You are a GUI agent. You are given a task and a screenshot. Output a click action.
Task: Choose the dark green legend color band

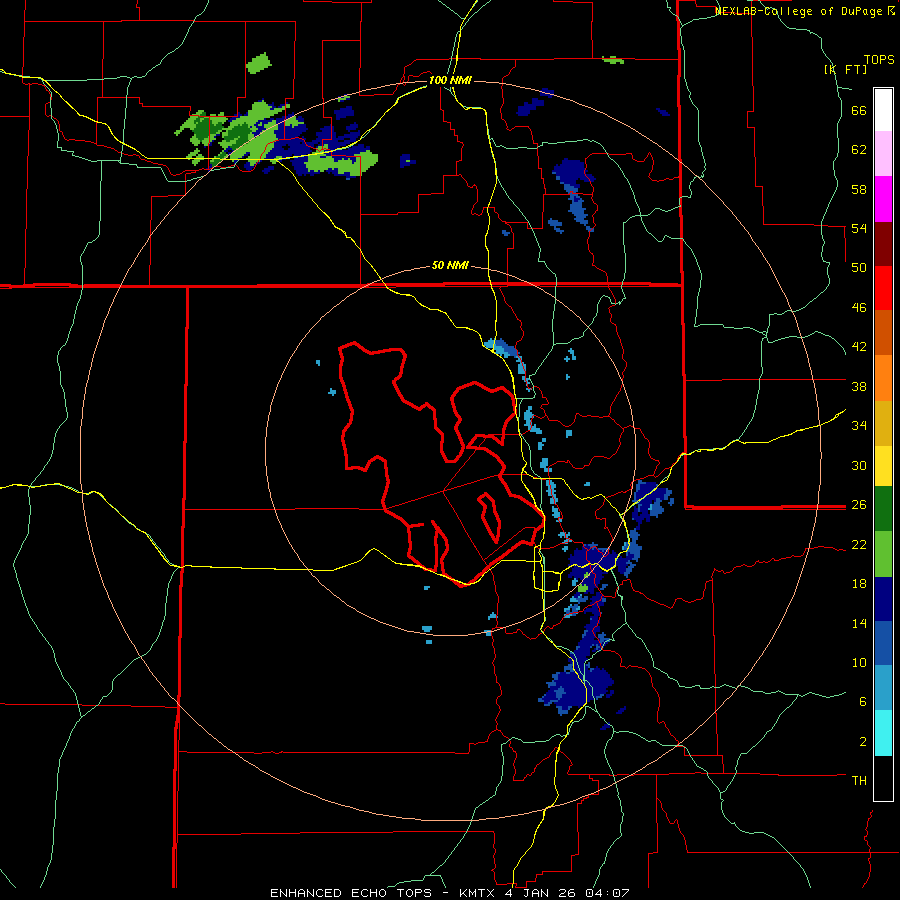883,509
